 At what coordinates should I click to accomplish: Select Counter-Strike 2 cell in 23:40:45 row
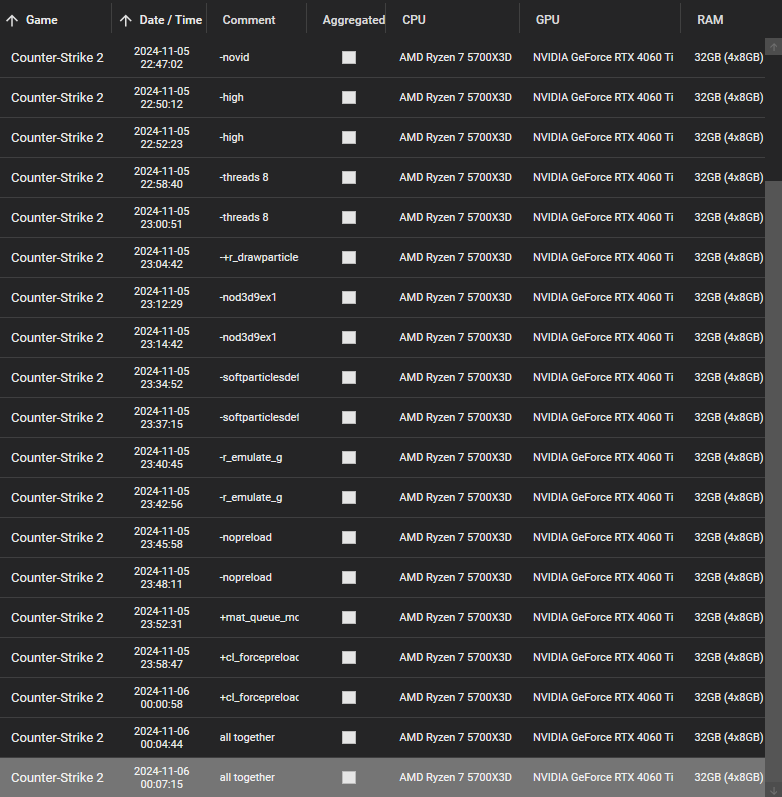tap(57, 458)
